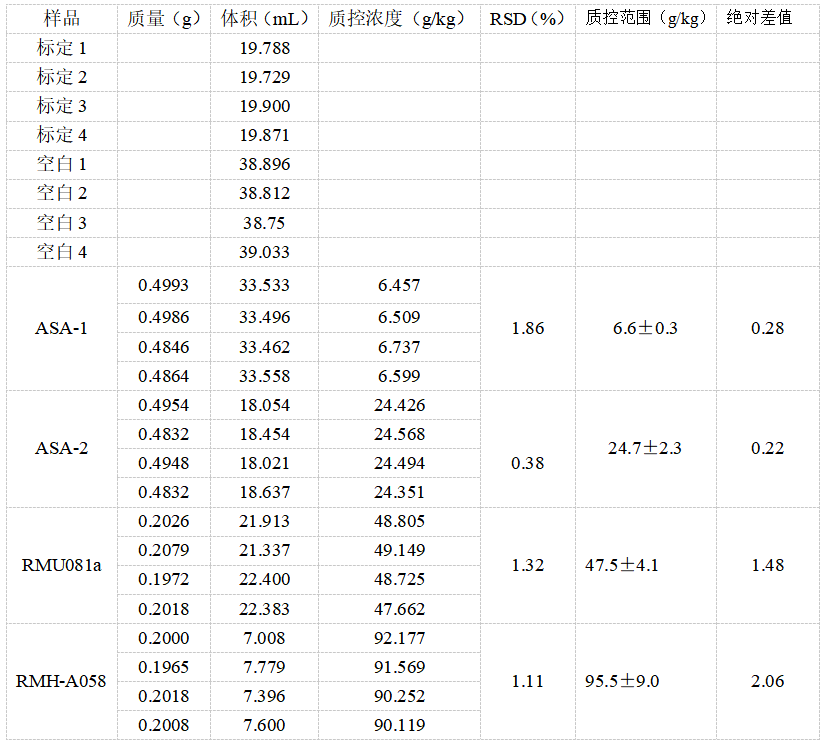Click the mass value 0.4993

(x=163, y=285)
